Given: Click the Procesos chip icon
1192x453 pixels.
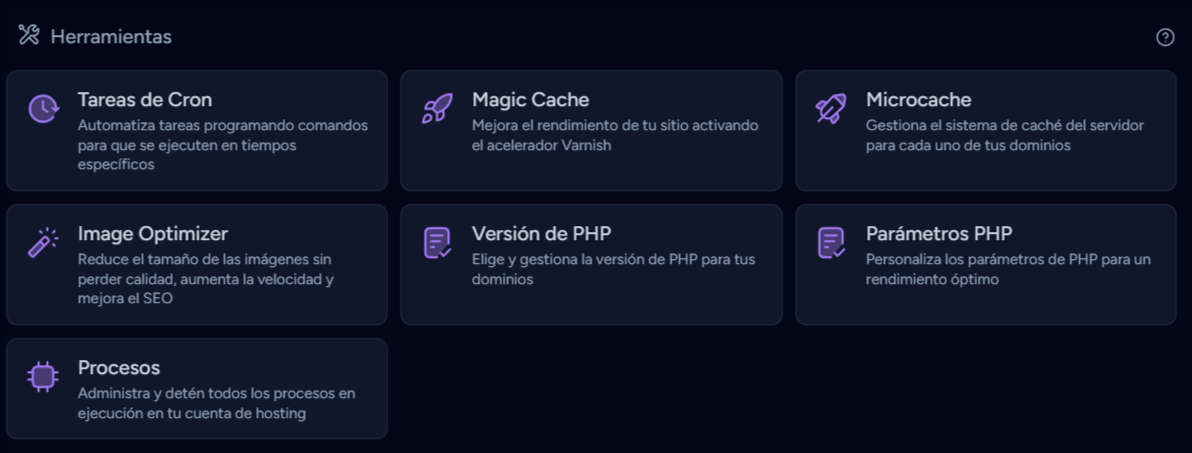Looking at the screenshot, I should tap(43, 376).
